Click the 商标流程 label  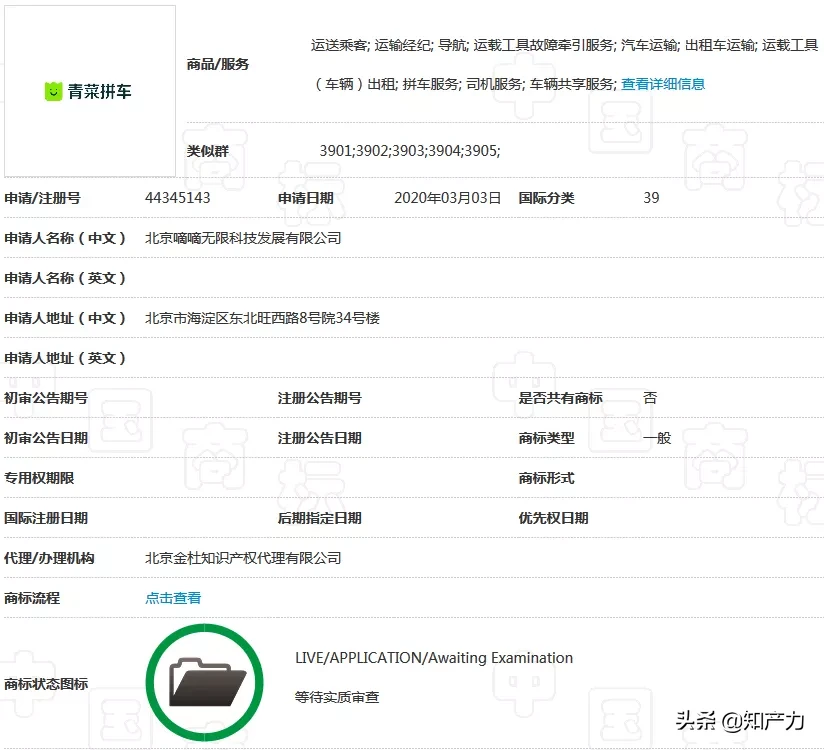click(x=32, y=598)
